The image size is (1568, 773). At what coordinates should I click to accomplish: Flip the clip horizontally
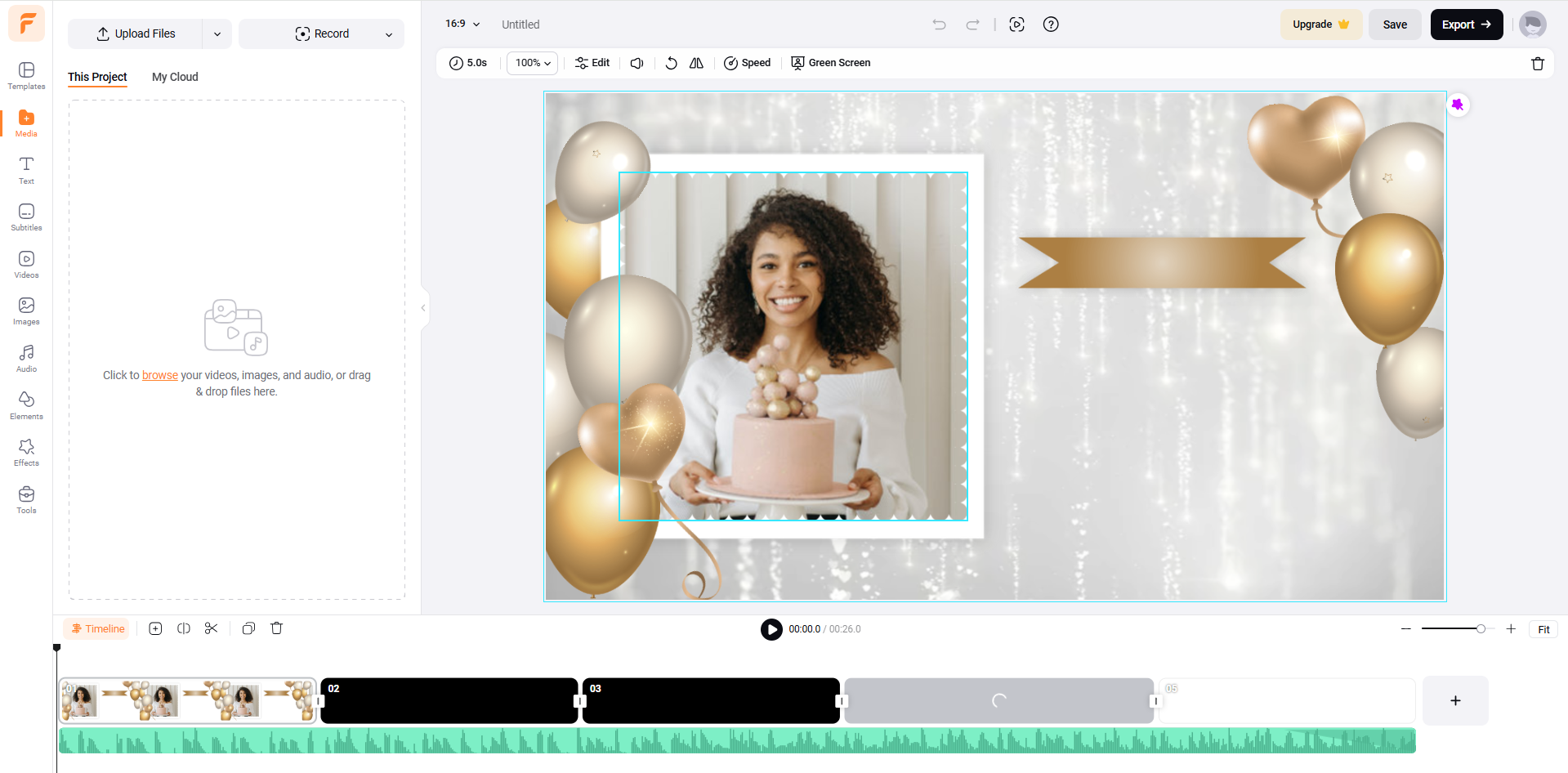[x=696, y=62]
